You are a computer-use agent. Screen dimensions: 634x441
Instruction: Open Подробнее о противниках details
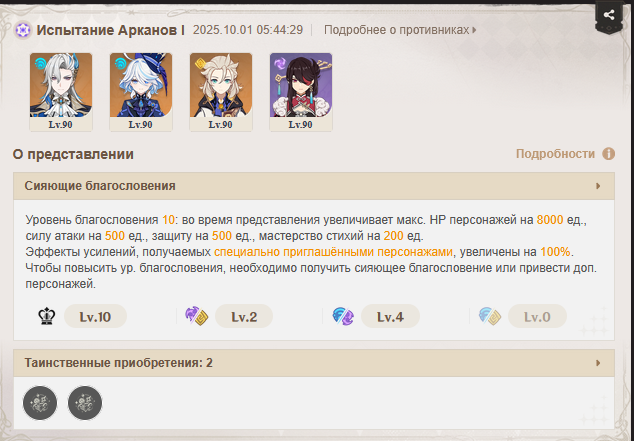pyautogui.click(x=400, y=30)
